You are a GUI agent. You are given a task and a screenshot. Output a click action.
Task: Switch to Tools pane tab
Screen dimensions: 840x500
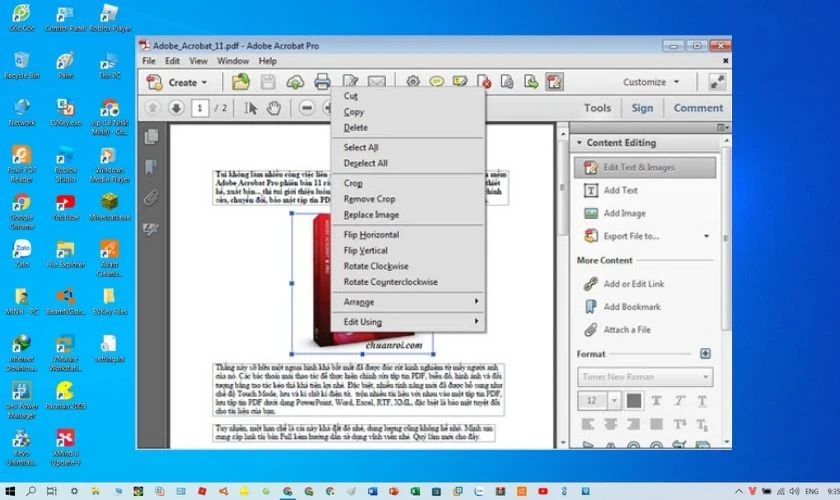pyautogui.click(x=597, y=108)
